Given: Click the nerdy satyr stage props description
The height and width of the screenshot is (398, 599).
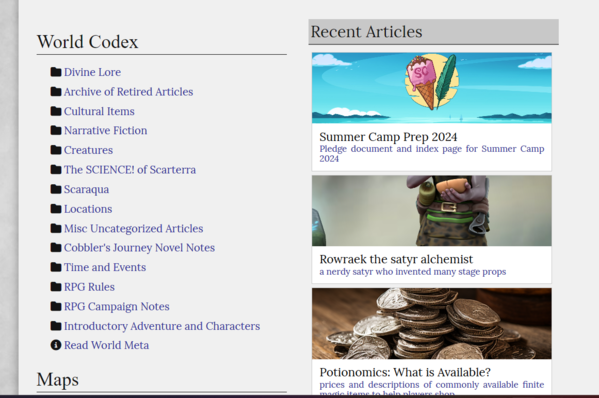Looking at the screenshot, I should (x=413, y=272).
